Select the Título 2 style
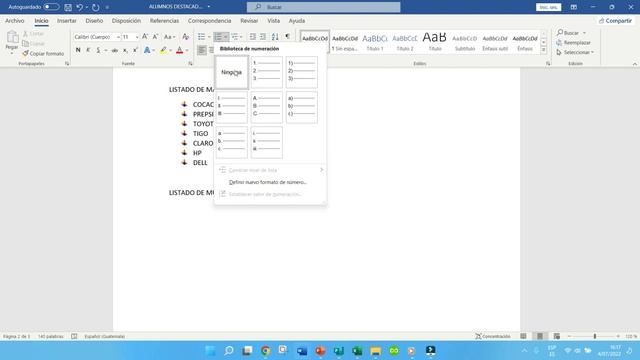The image size is (640, 360). point(404,41)
